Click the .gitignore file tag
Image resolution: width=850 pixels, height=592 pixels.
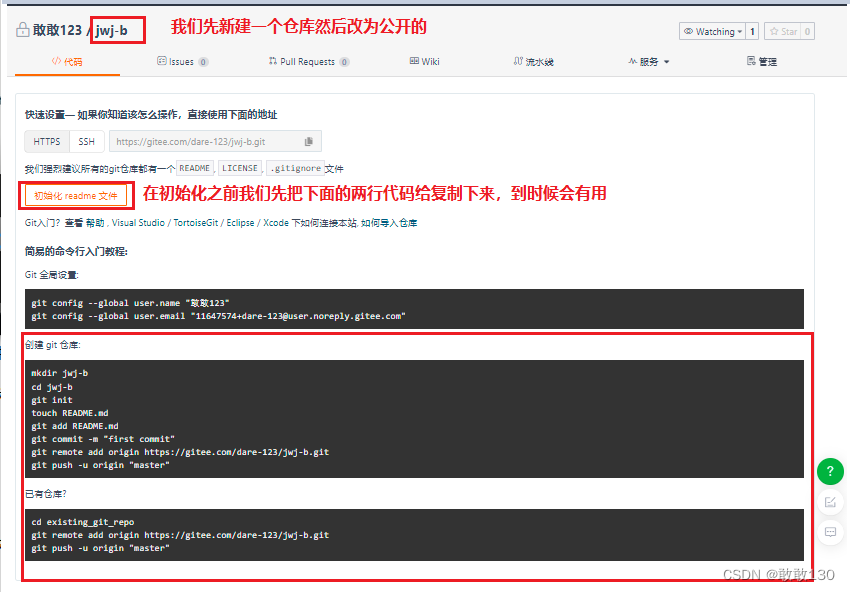point(295,168)
